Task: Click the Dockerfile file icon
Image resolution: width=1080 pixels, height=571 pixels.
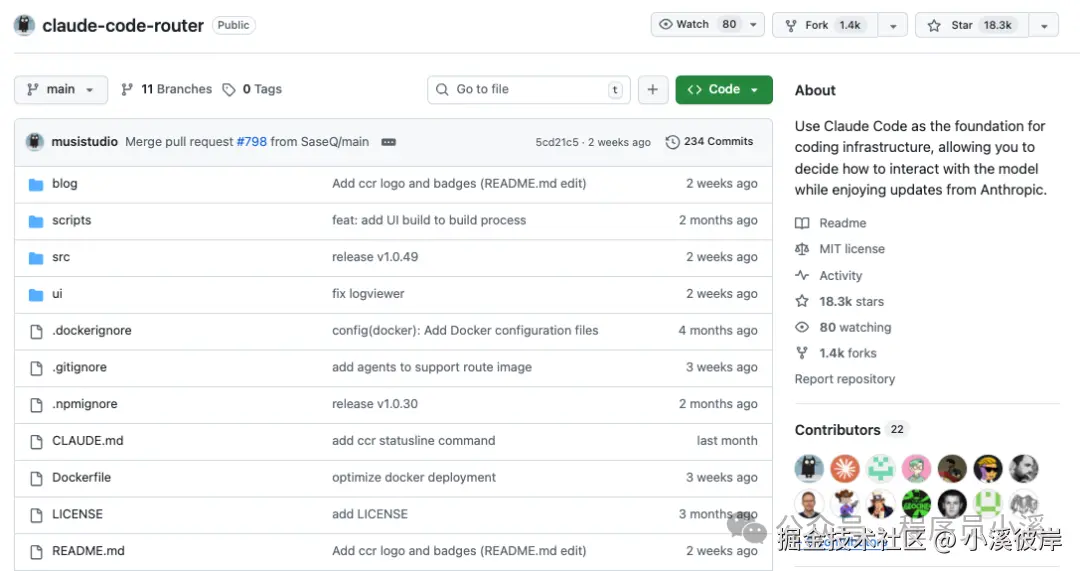Action: click(x=37, y=478)
